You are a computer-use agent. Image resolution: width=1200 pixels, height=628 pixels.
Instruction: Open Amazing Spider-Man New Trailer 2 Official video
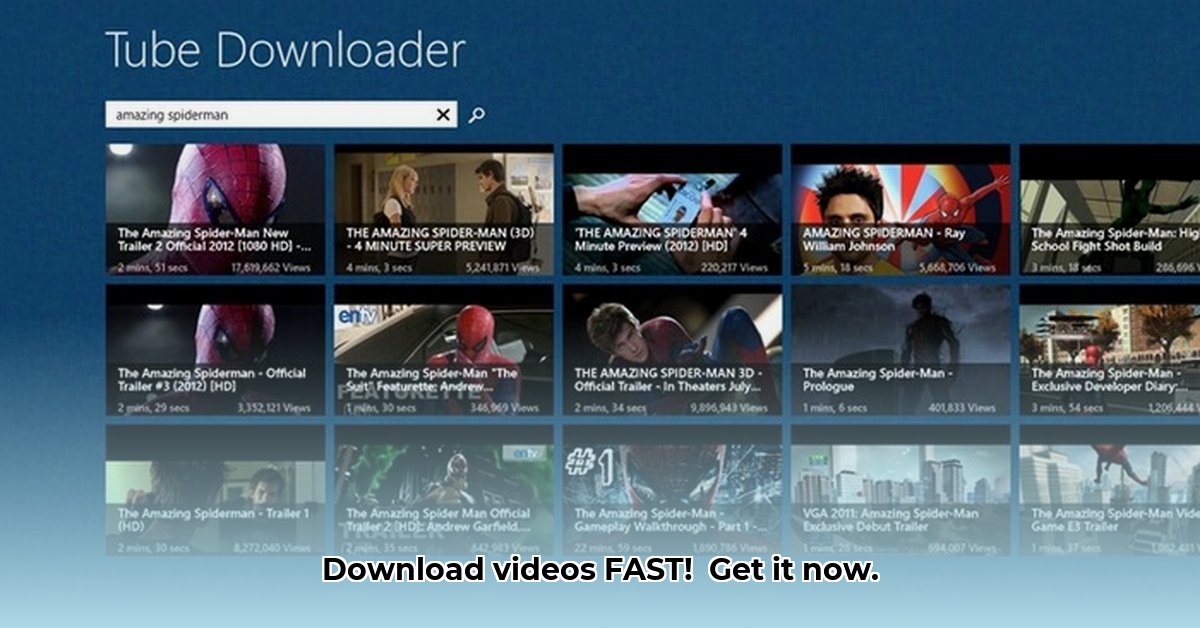tap(215, 209)
